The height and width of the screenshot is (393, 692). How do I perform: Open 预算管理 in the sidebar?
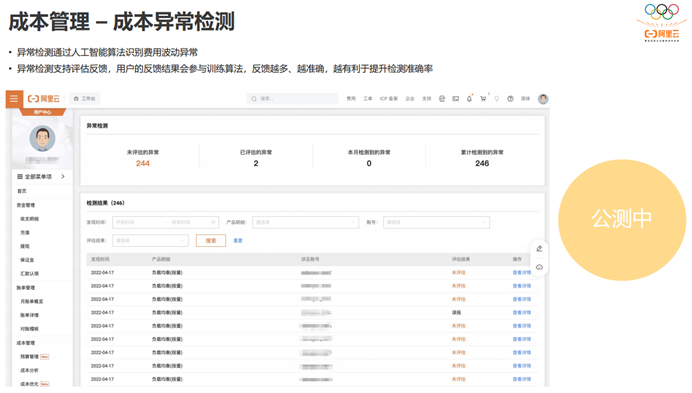click(30, 357)
